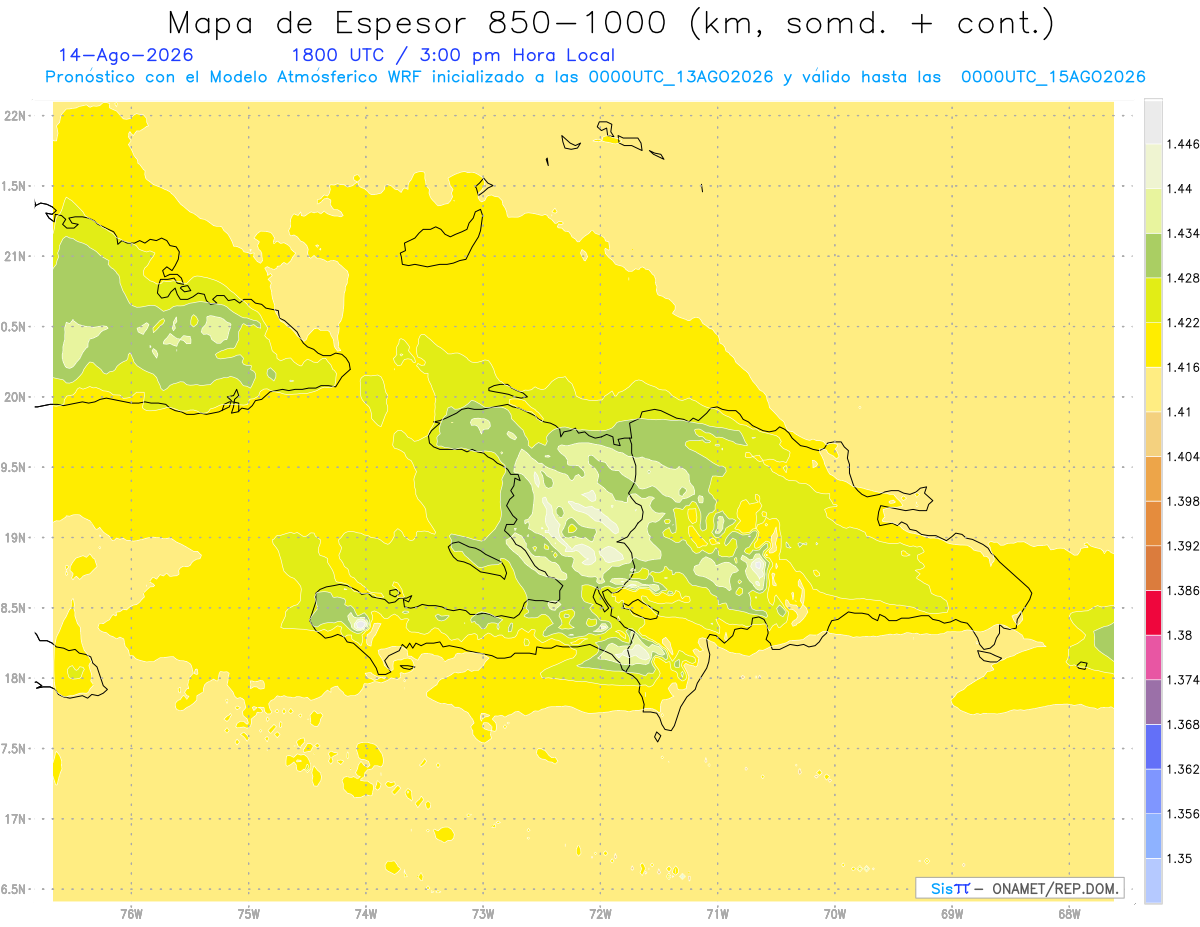Click the legend value '1.35'
Screen dimensions: 1200x927
click(x=1179, y=858)
